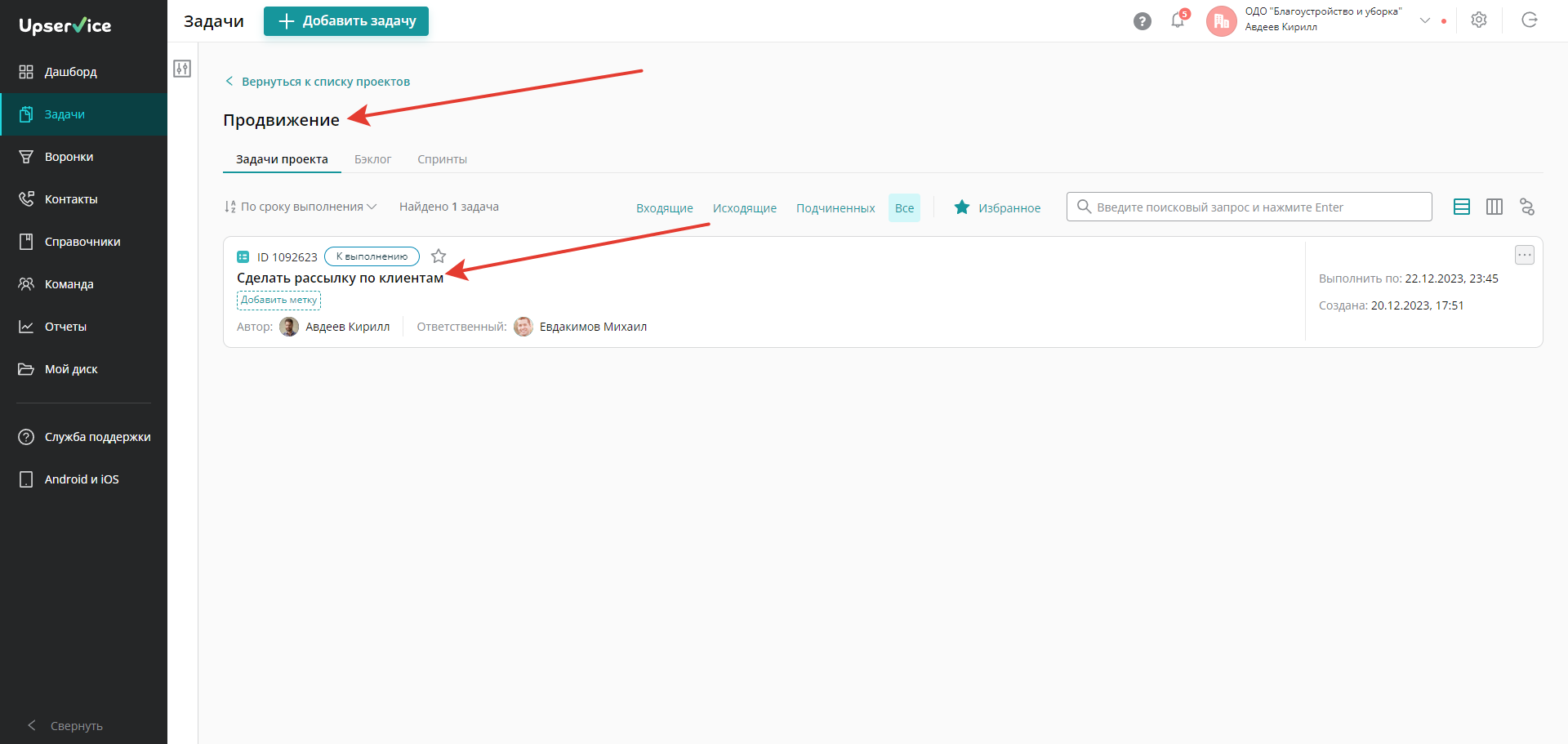Click Авдеев Кирилл author avatar
The image size is (1568, 744).
(x=289, y=327)
